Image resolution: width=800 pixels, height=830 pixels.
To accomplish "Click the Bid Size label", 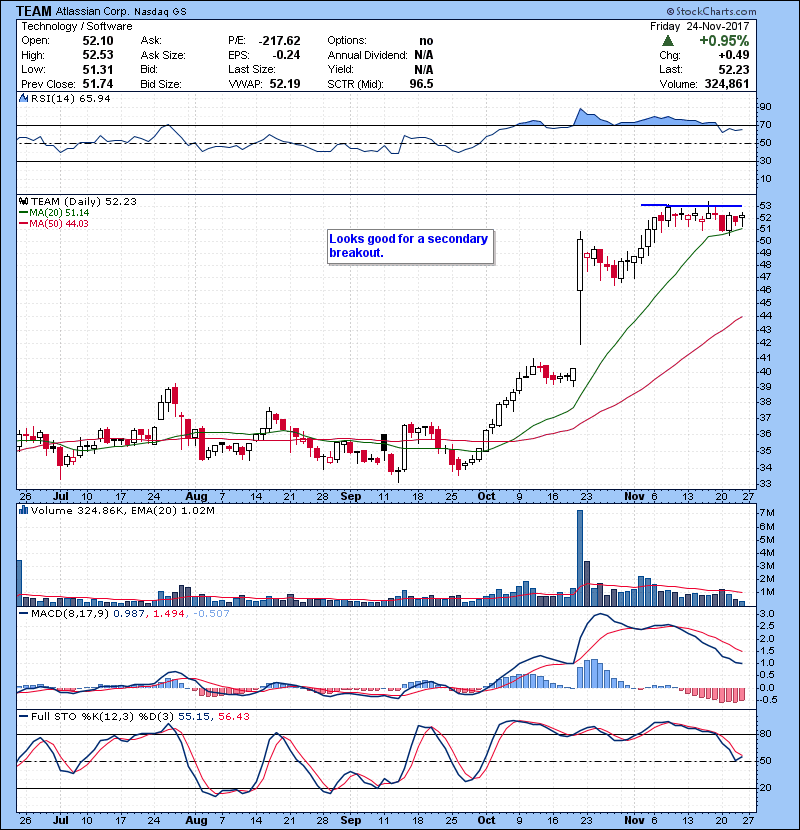I will click(161, 84).
